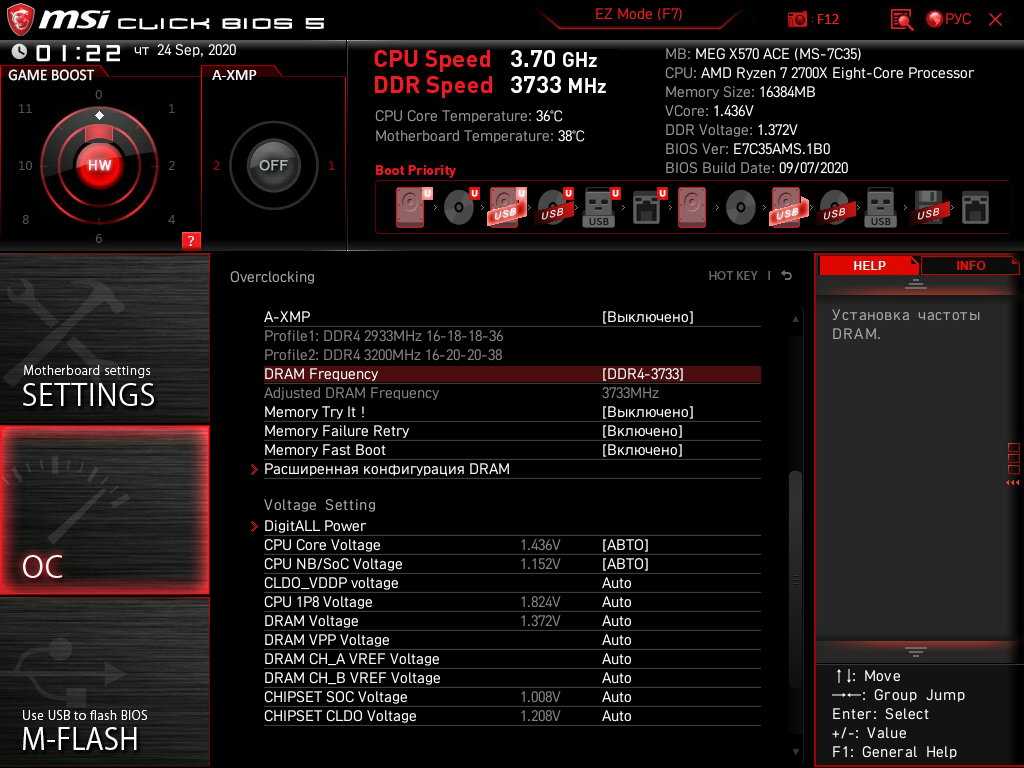
Task: Toggle the GAME BOOST HW knob
Action: pyautogui.click(x=99, y=165)
